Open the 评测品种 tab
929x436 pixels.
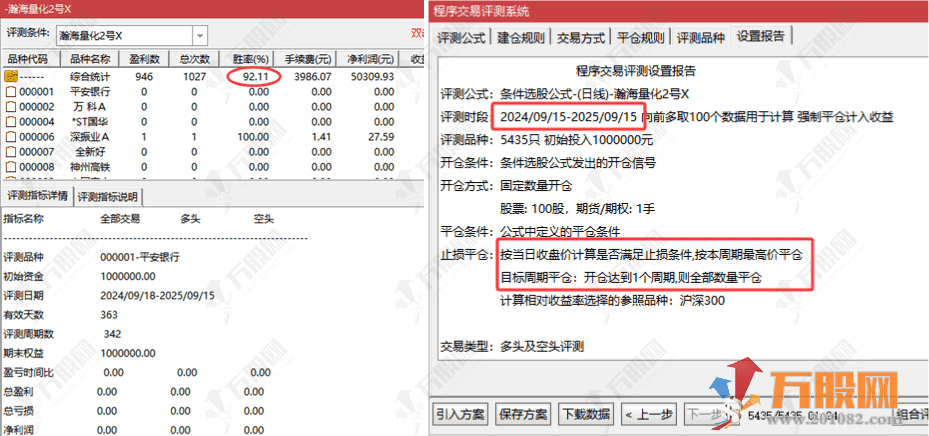[x=701, y=37]
